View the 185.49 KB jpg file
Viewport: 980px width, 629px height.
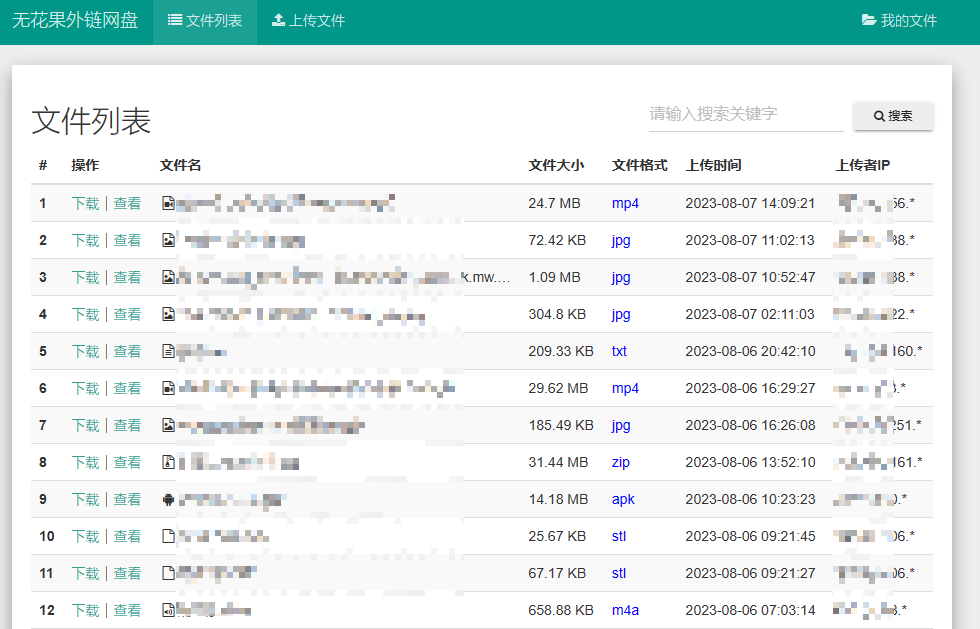(x=128, y=425)
